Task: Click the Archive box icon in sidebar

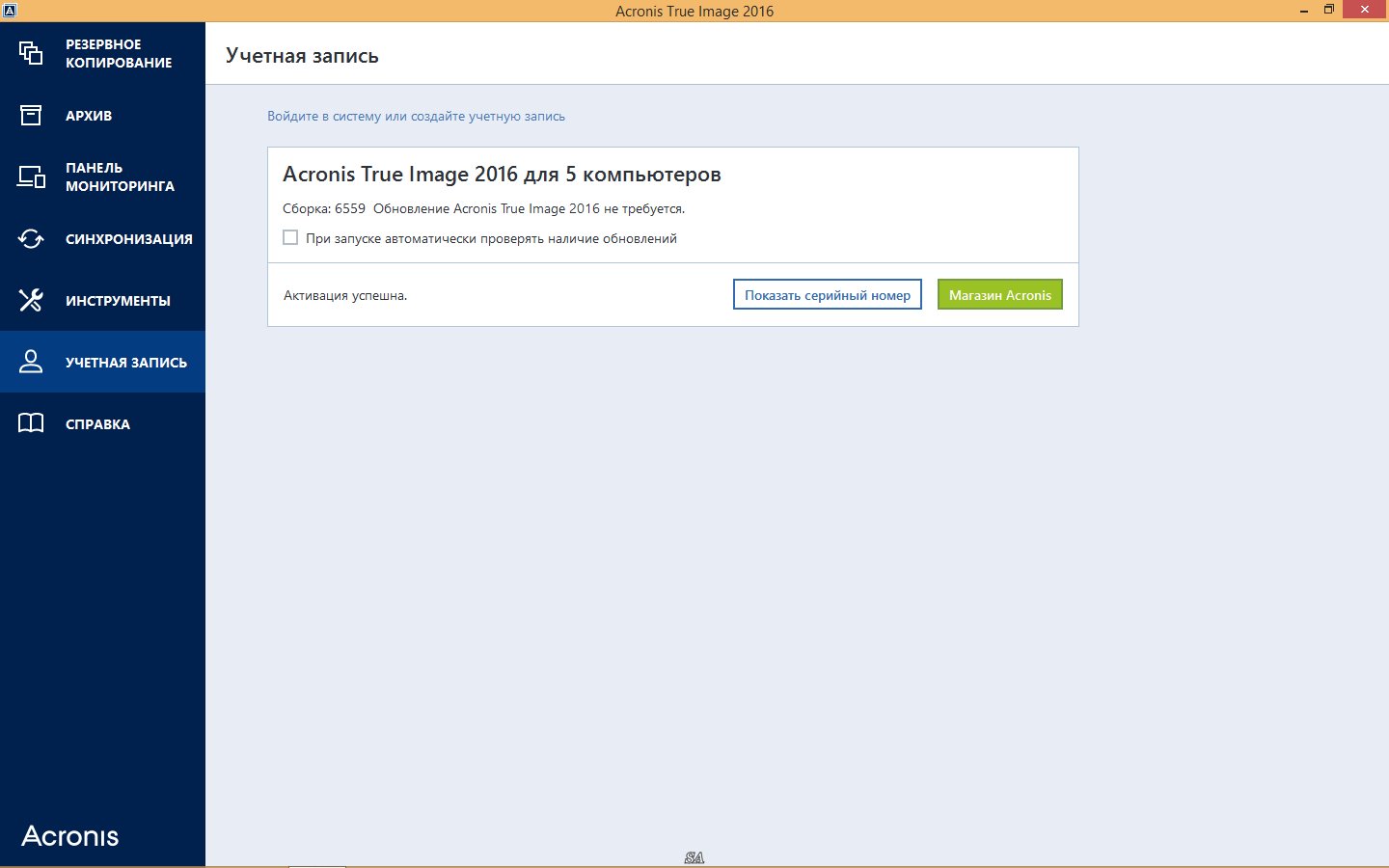Action: [x=31, y=116]
